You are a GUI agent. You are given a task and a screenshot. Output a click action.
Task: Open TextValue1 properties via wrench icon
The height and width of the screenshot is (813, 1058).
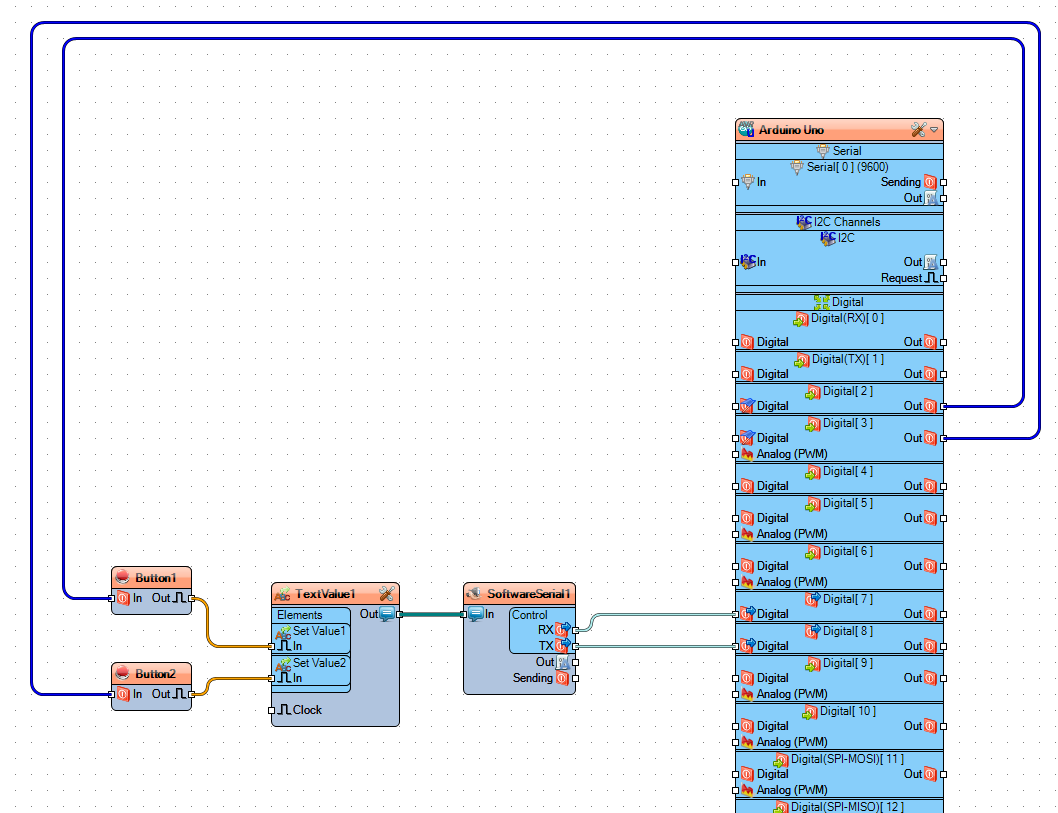(x=388, y=593)
